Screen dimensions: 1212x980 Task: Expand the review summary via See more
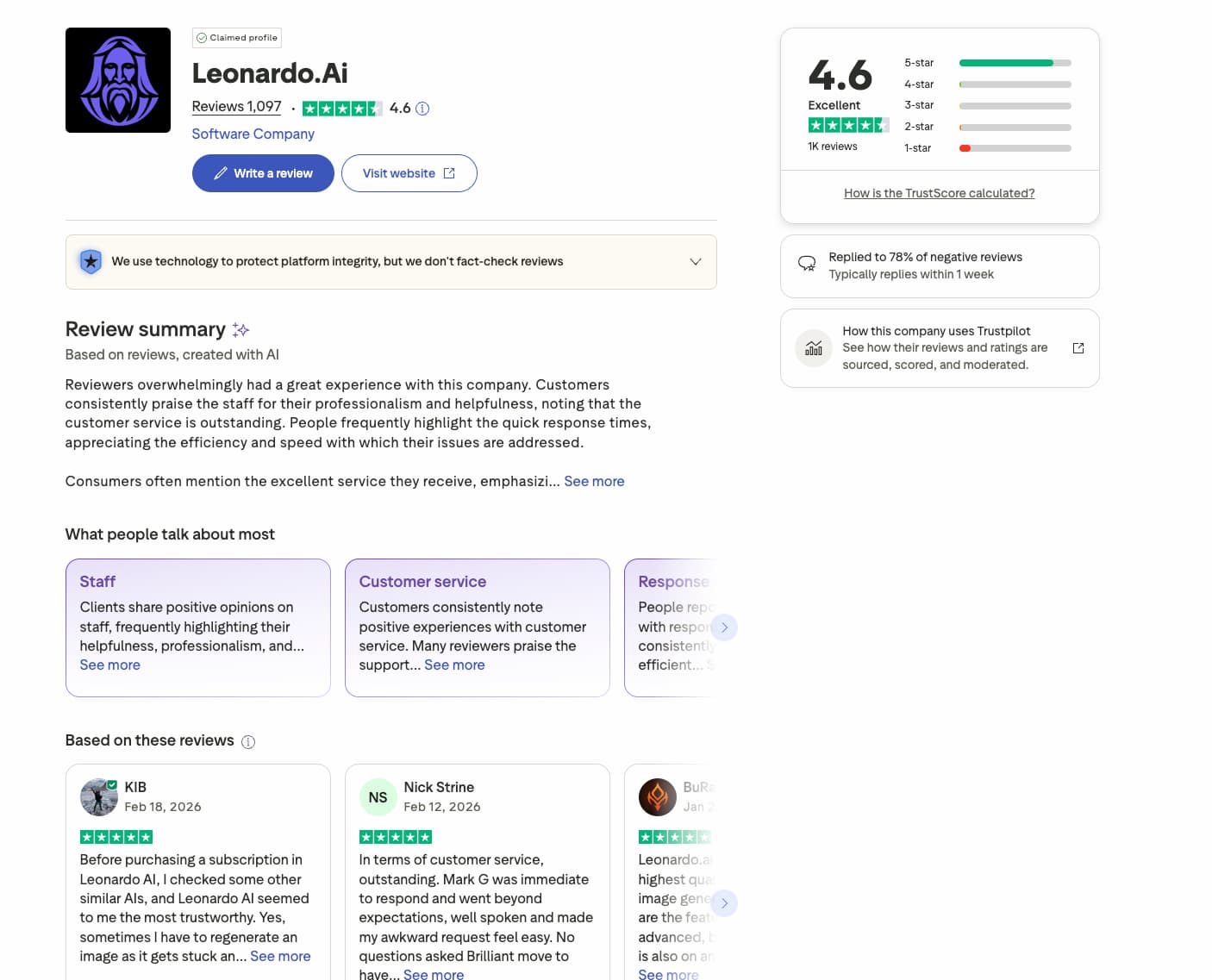594,481
